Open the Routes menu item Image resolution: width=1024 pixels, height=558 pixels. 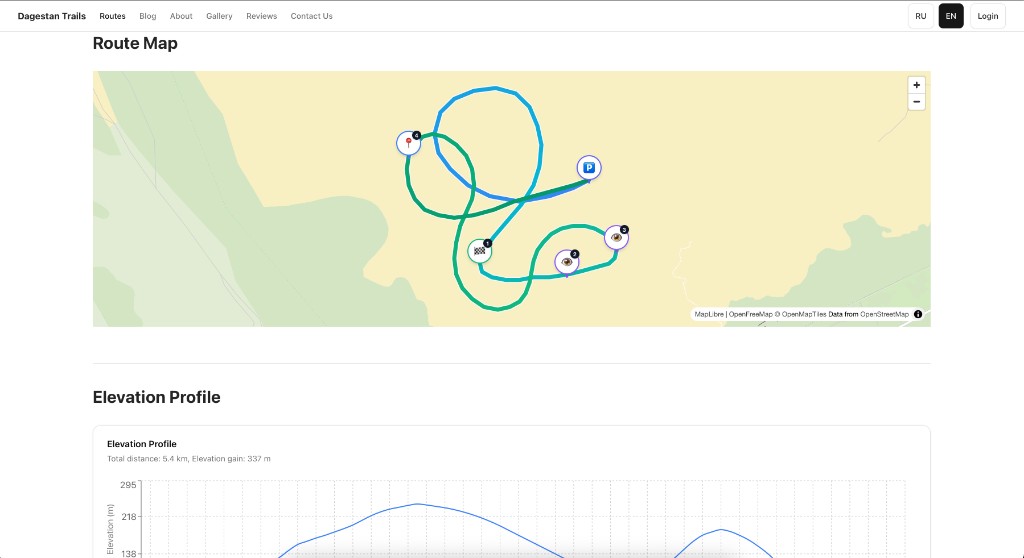tap(113, 16)
